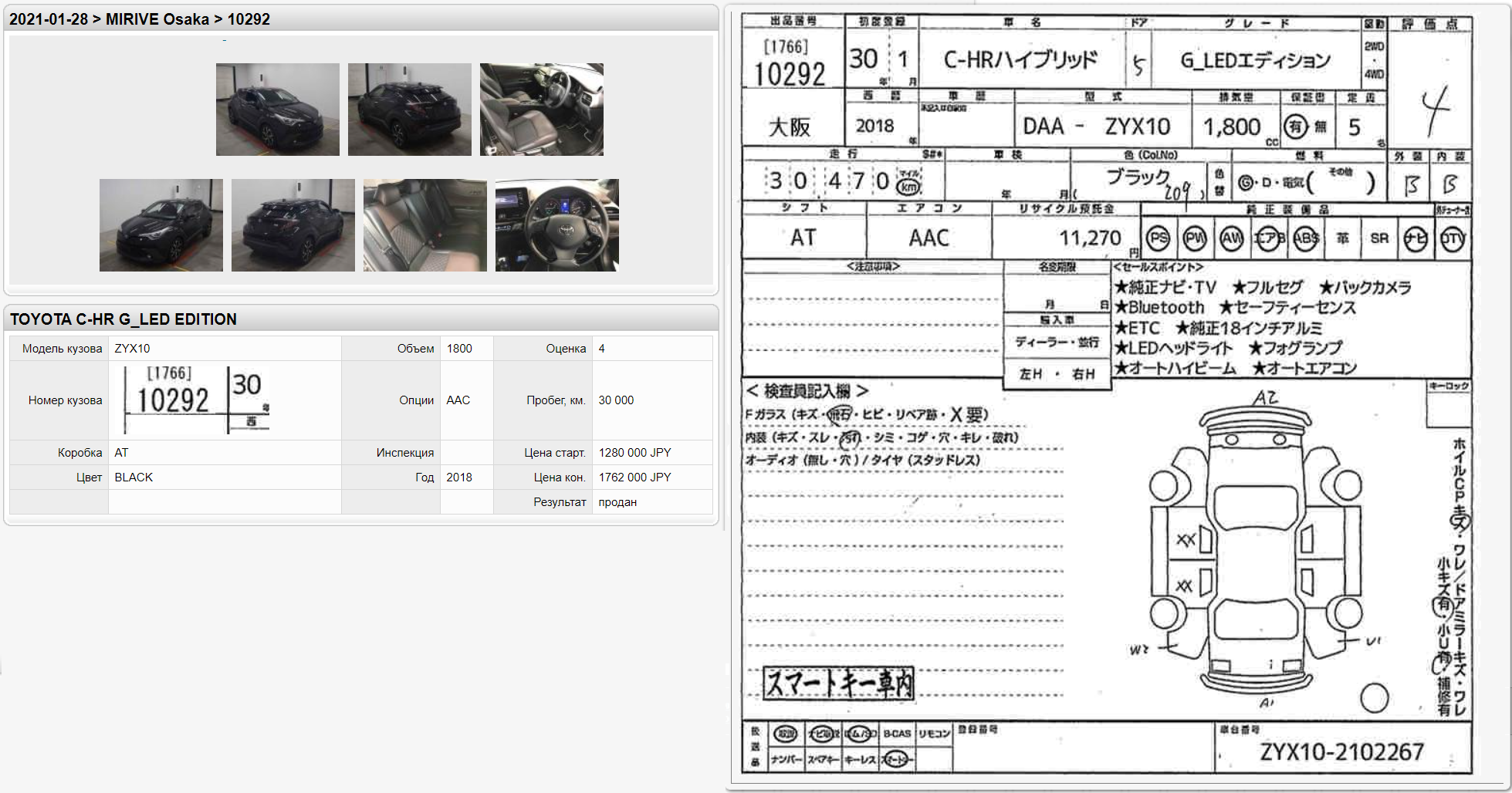Click the 'Опции' label

(417, 400)
